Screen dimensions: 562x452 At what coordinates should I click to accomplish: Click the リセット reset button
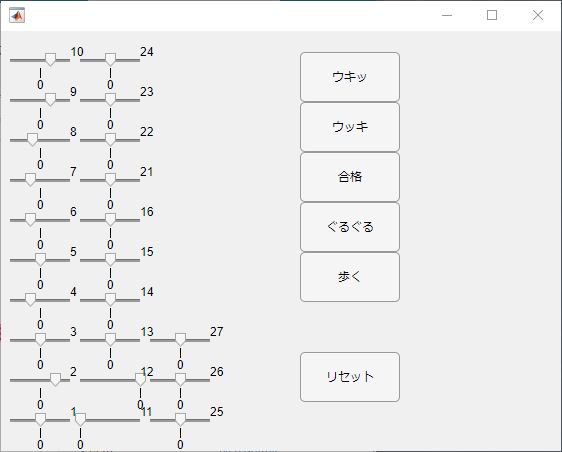pyautogui.click(x=350, y=377)
